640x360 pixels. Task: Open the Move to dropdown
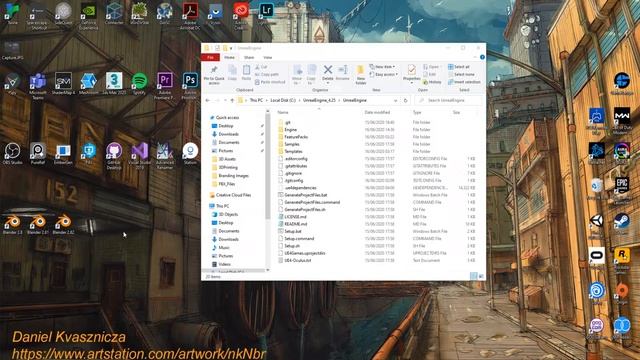tap(297, 74)
